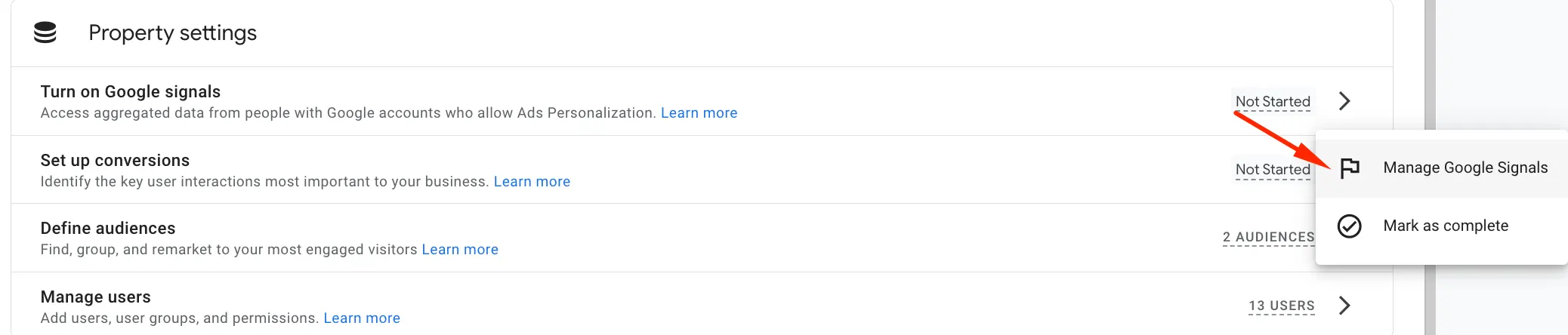The width and height of the screenshot is (1568, 335).
Task: Click the vertical scrollbar beside settings panel
Action: (x=1429, y=167)
